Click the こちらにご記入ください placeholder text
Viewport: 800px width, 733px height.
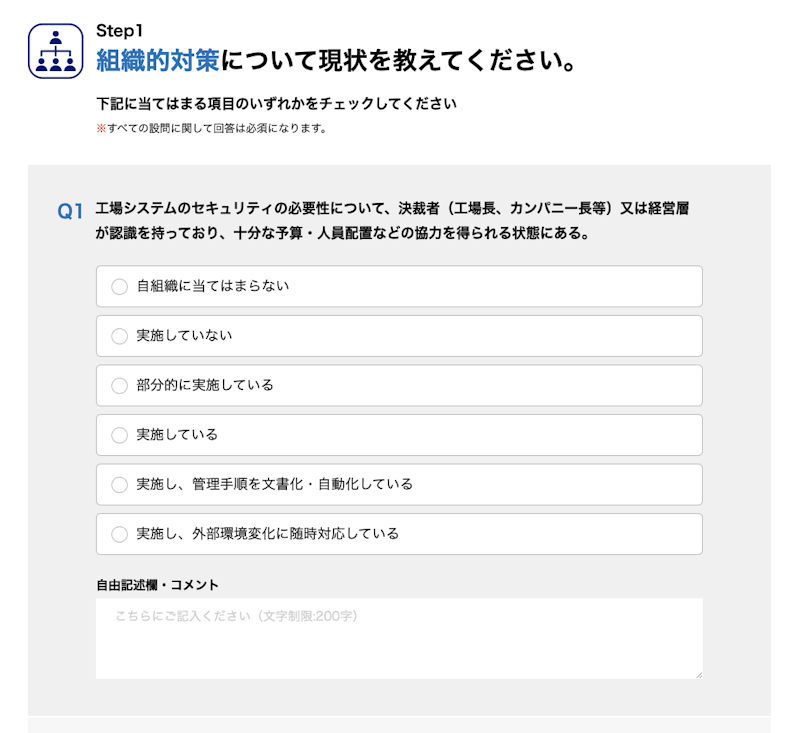click(236, 616)
